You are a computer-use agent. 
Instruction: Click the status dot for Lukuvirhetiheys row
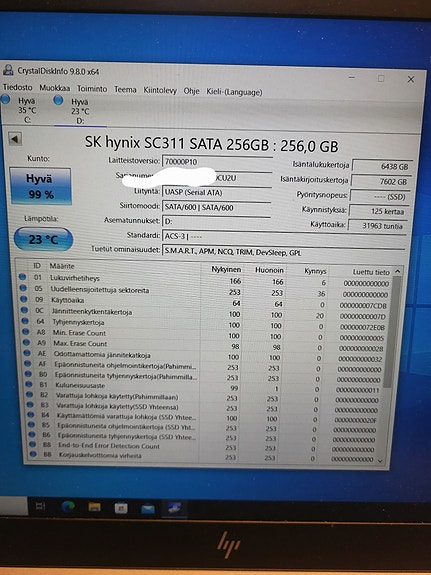click(x=22, y=277)
